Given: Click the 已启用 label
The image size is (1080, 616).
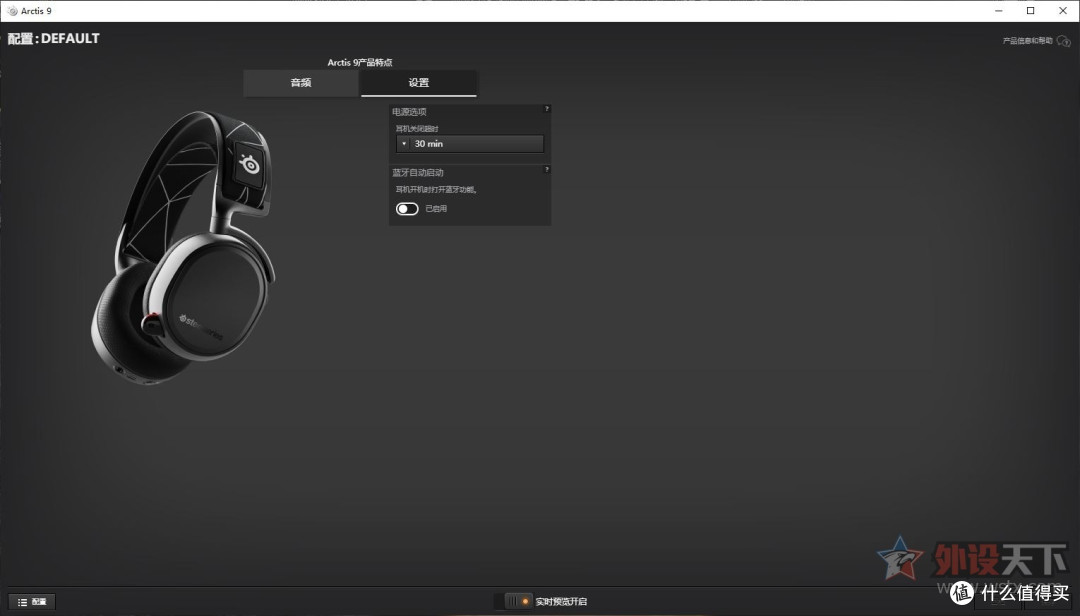Looking at the screenshot, I should (x=436, y=209).
